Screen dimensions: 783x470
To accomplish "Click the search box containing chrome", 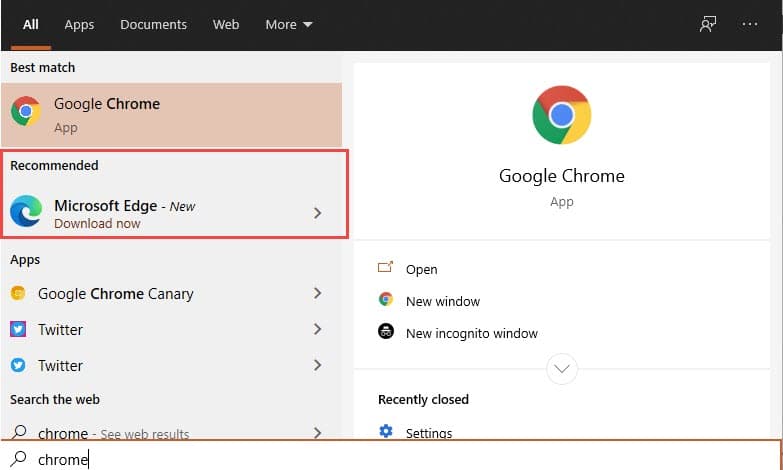I will pyautogui.click(x=400, y=459).
